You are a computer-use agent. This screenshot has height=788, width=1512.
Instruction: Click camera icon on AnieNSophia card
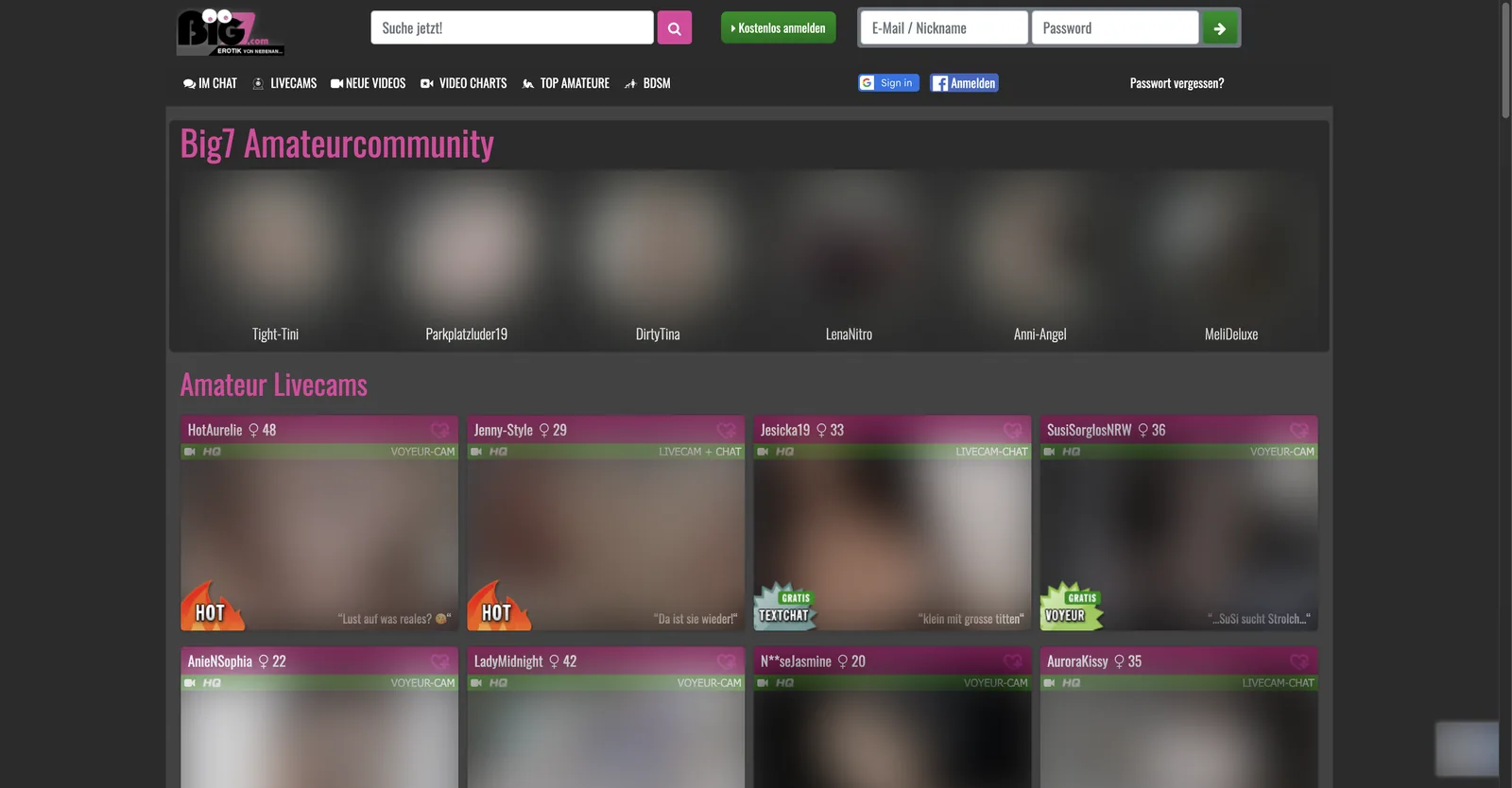tap(190, 683)
